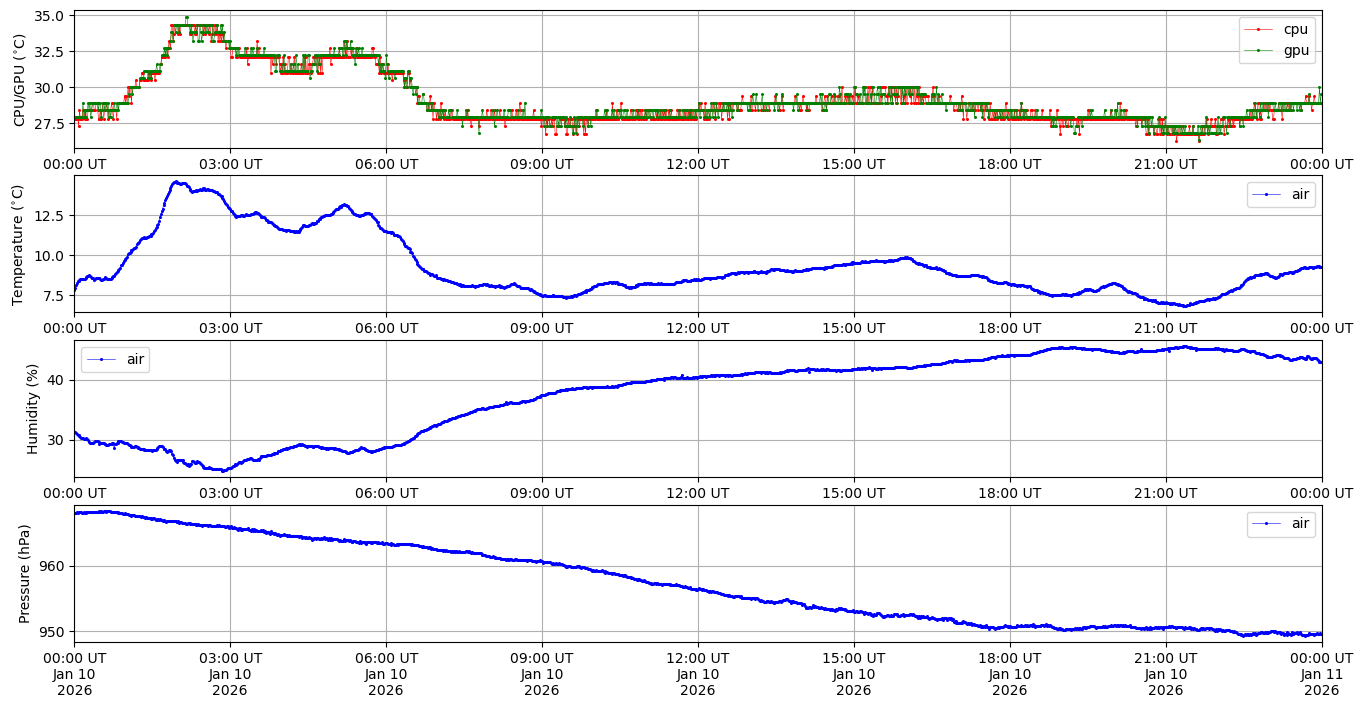Click the air legend in the Pressure plot
This screenshot has height=708, width=1363.
[1281, 524]
